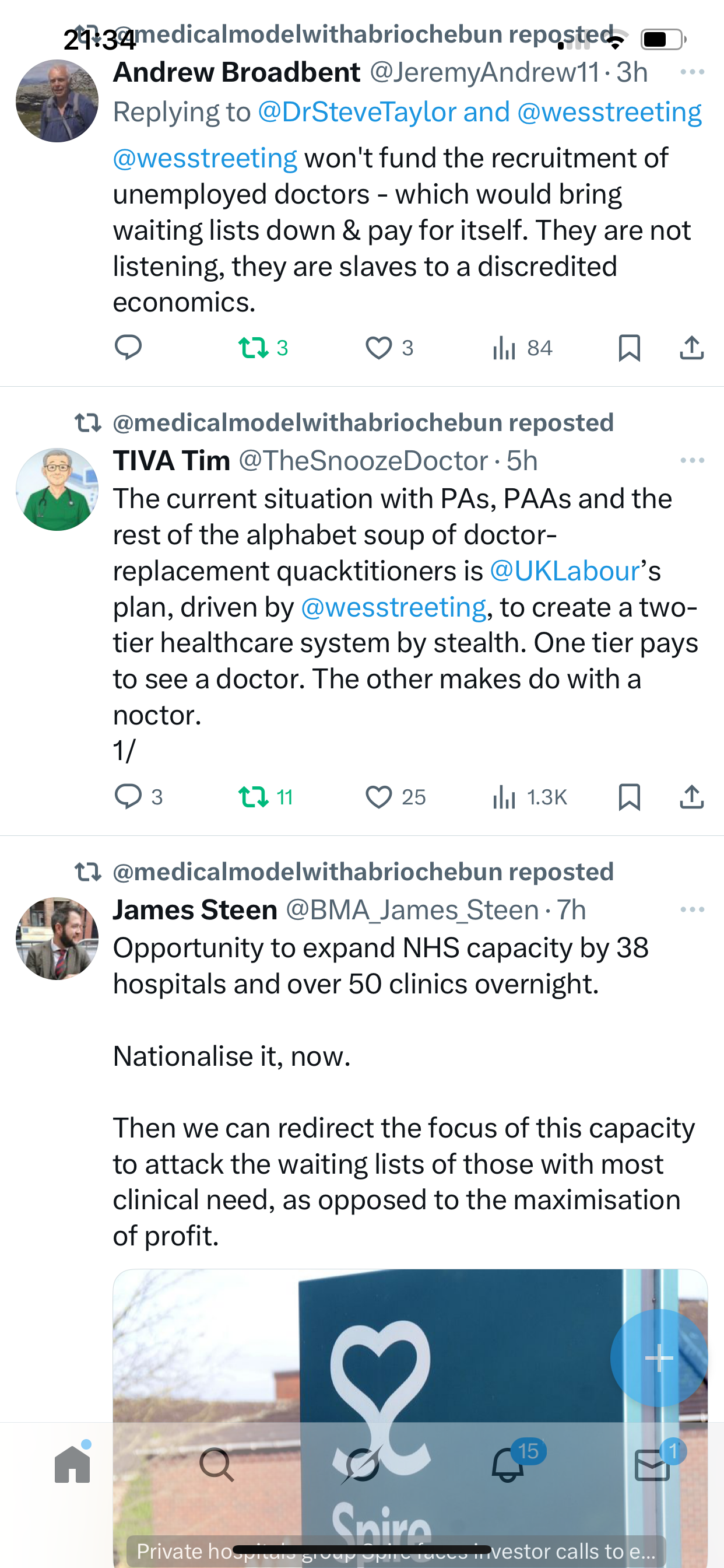Go to the Home tab

pos(72,1465)
